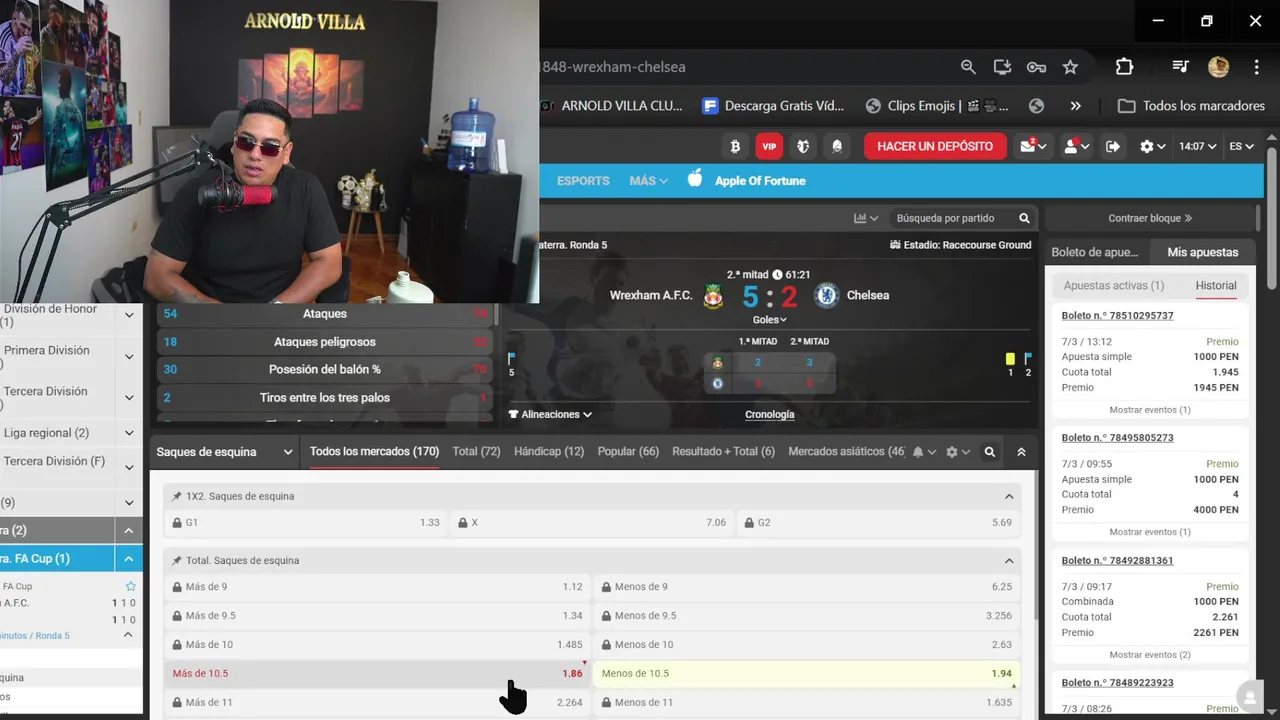Viewport: 1280px width, 720px height.
Task: Open the messages envelope with badge 2
Action: click(1033, 146)
